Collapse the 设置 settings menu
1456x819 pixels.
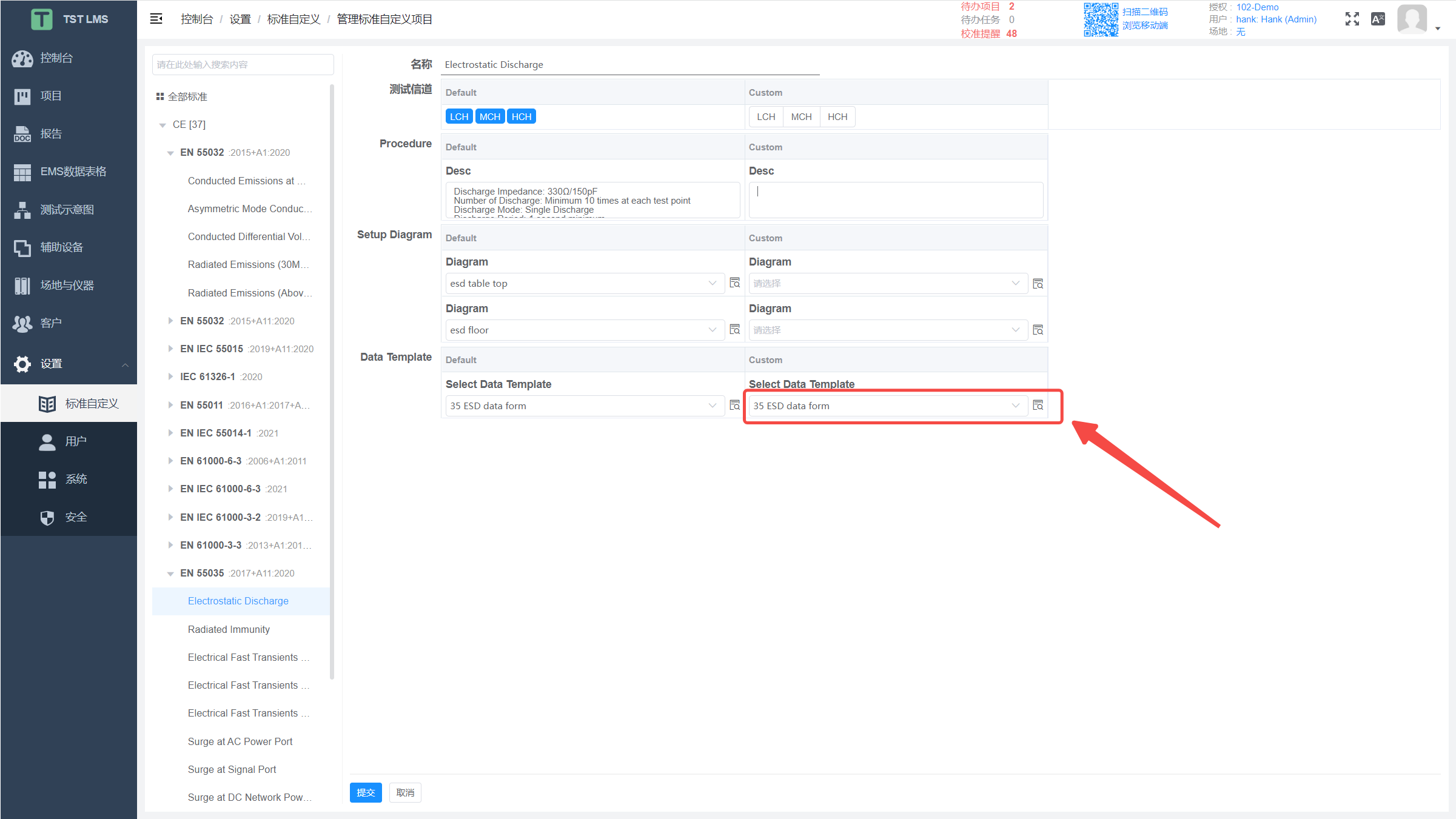click(x=69, y=364)
